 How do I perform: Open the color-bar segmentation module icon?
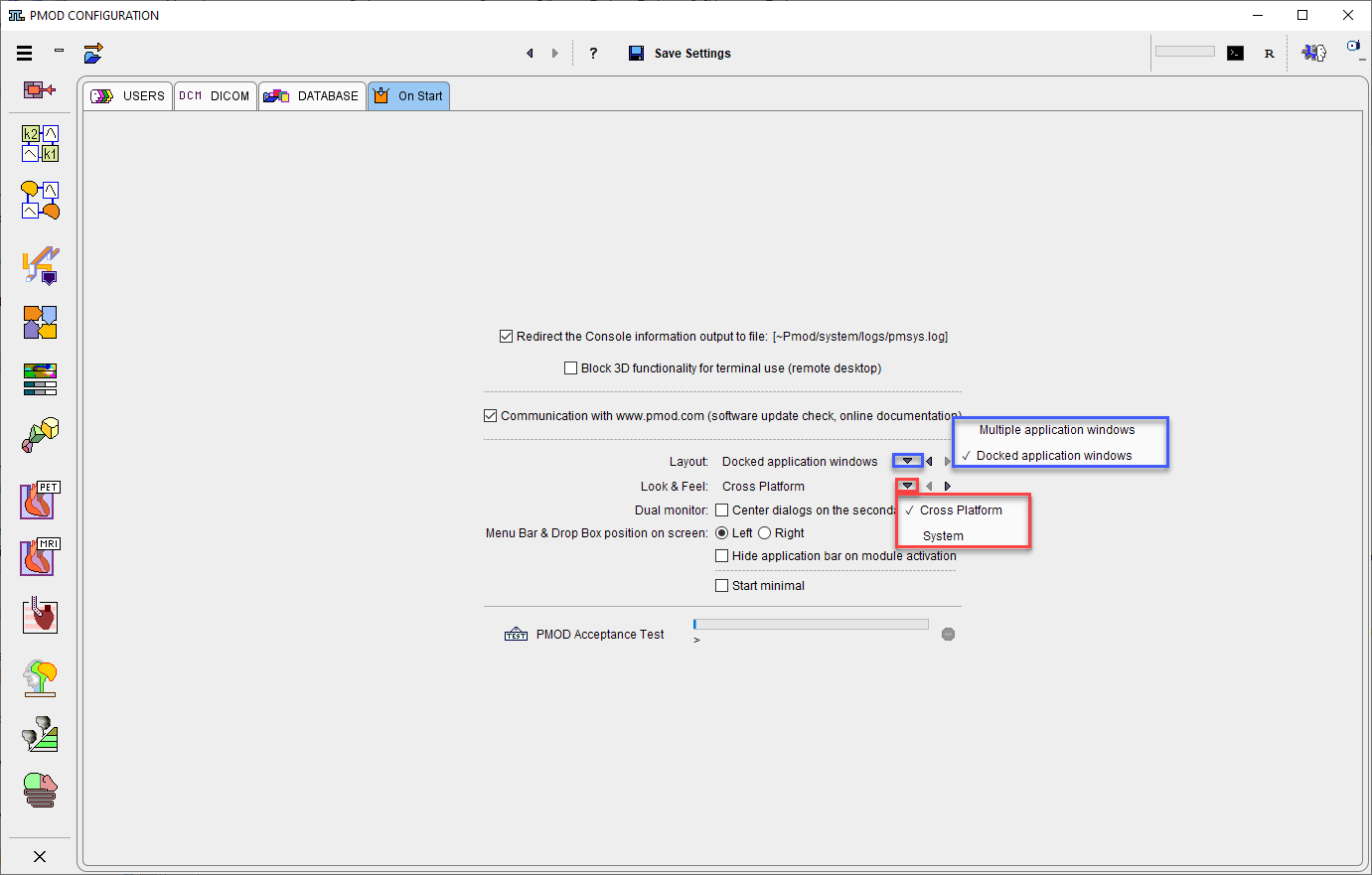point(40,379)
